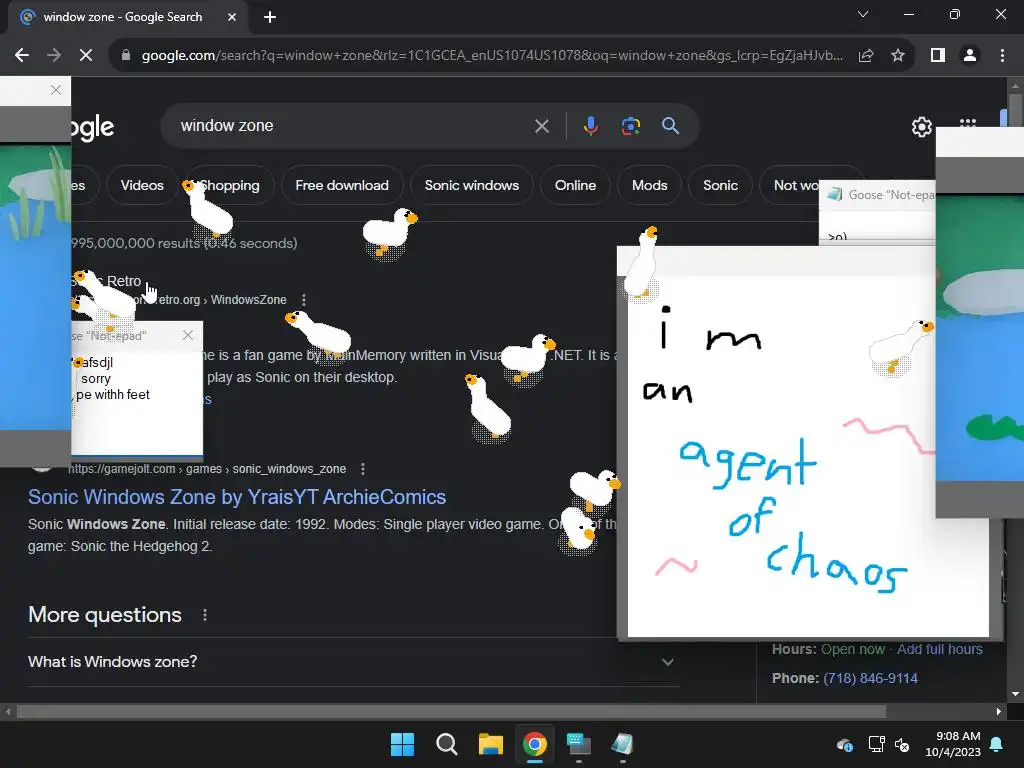The image size is (1024, 768).
Task: Click the Google logo
Action: (x=92, y=127)
